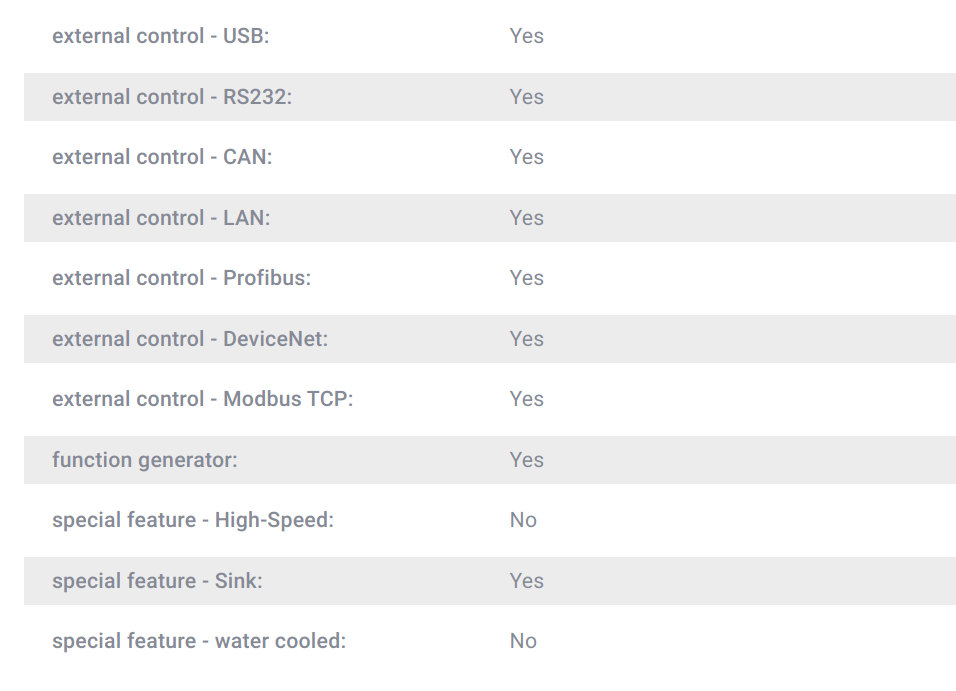The width and height of the screenshot is (956, 691).
Task: Click the No value for water cooled
Action: [x=523, y=641]
